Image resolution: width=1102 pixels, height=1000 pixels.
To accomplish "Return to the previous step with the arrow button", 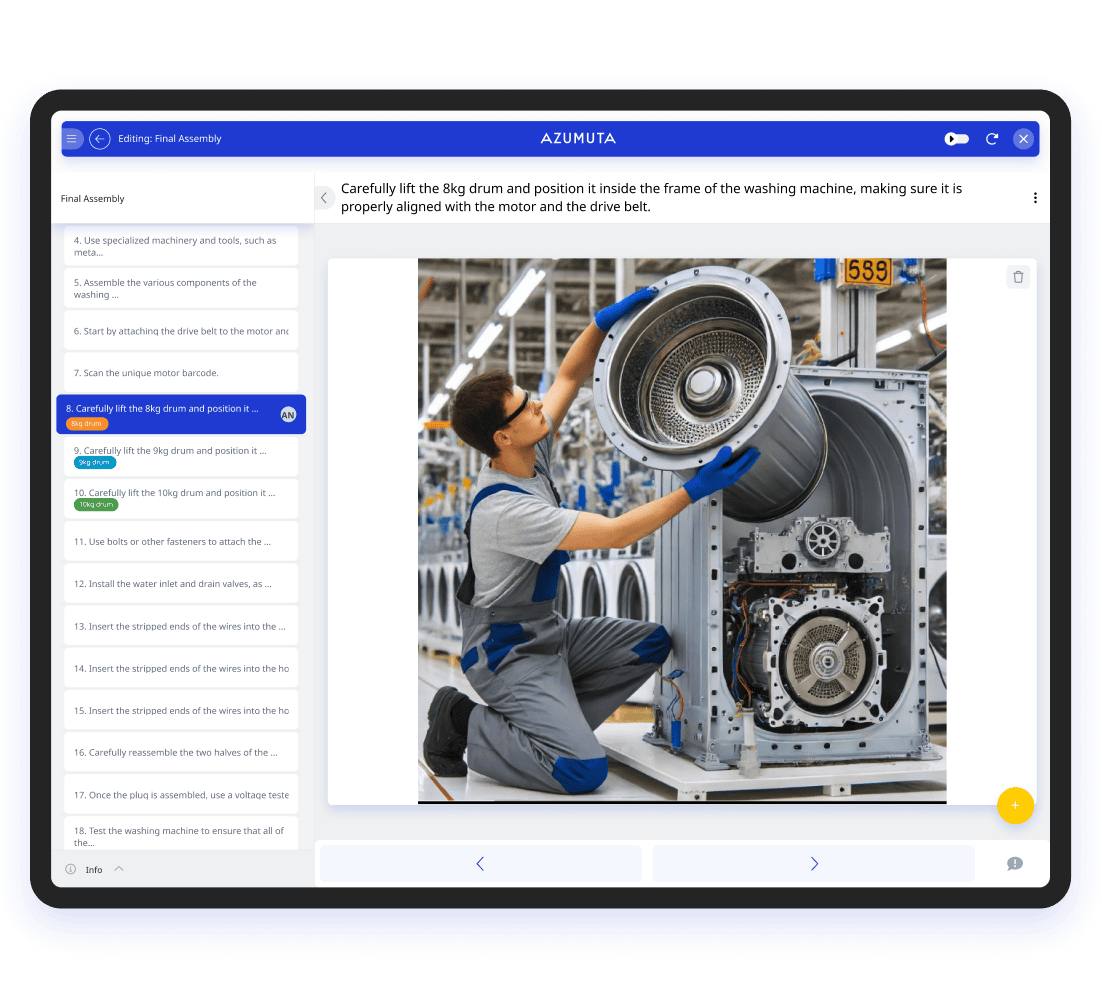I will click(x=480, y=863).
